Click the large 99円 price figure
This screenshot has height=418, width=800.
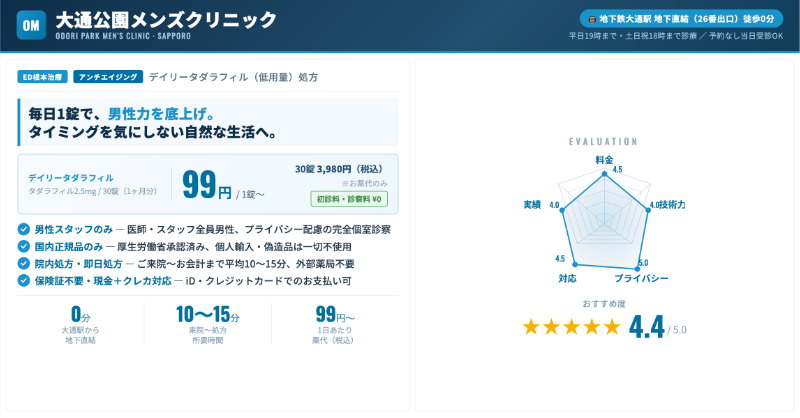[x=208, y=185]
